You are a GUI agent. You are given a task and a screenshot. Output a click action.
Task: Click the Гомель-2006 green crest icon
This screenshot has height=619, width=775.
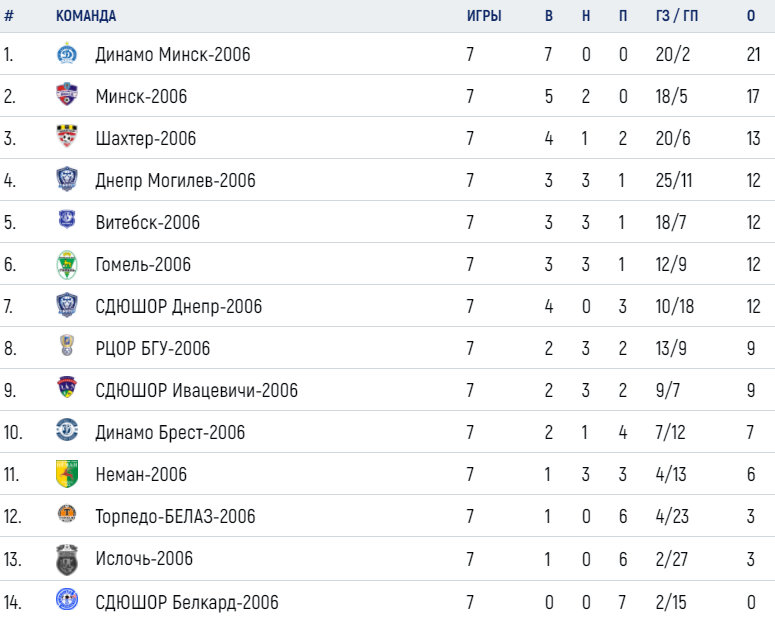click(x=67, y=265)
